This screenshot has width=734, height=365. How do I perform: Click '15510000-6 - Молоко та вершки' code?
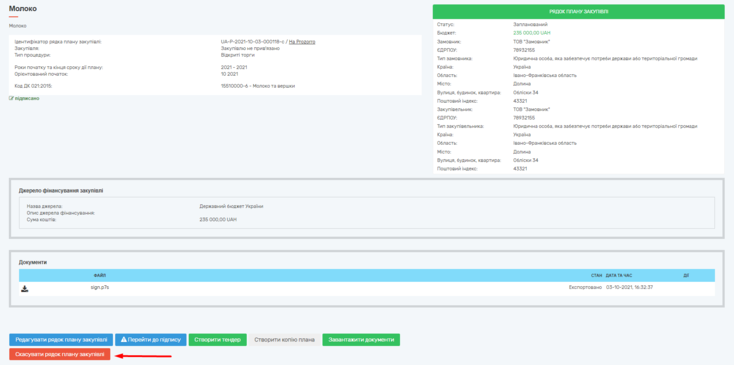pos(258,86)
